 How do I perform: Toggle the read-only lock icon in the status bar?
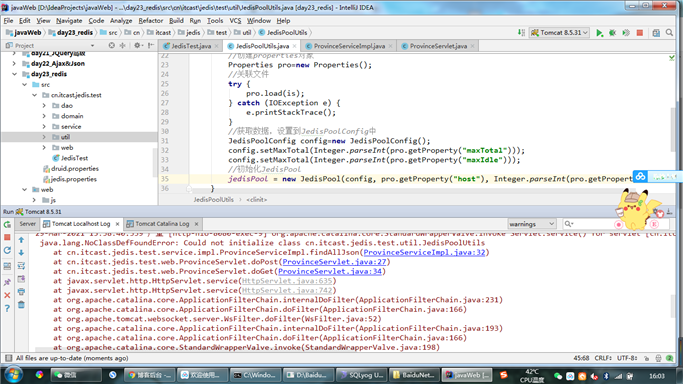tap(646, 358)
